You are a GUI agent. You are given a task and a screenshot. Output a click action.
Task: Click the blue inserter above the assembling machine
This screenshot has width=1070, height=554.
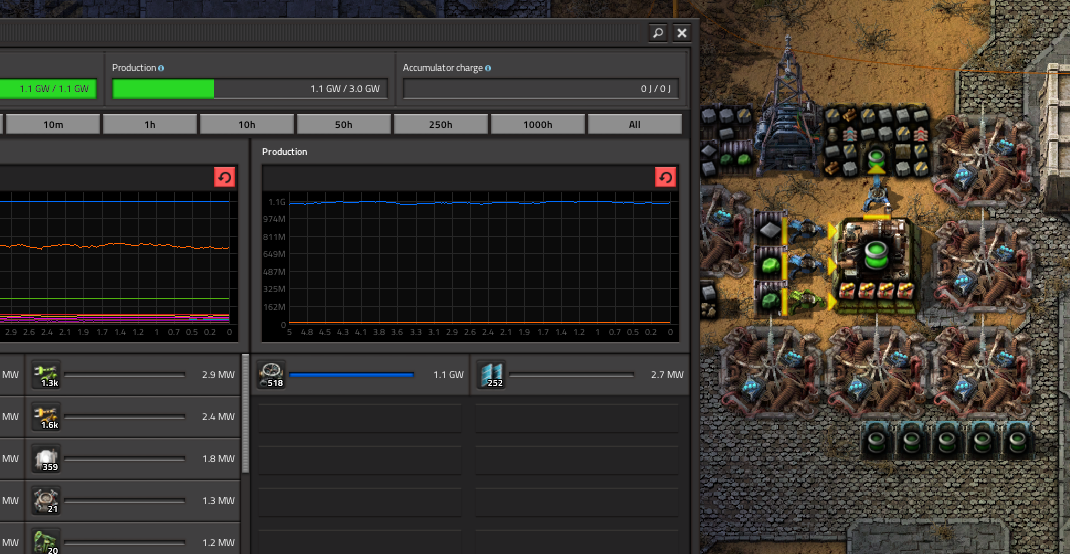(876, 195)
